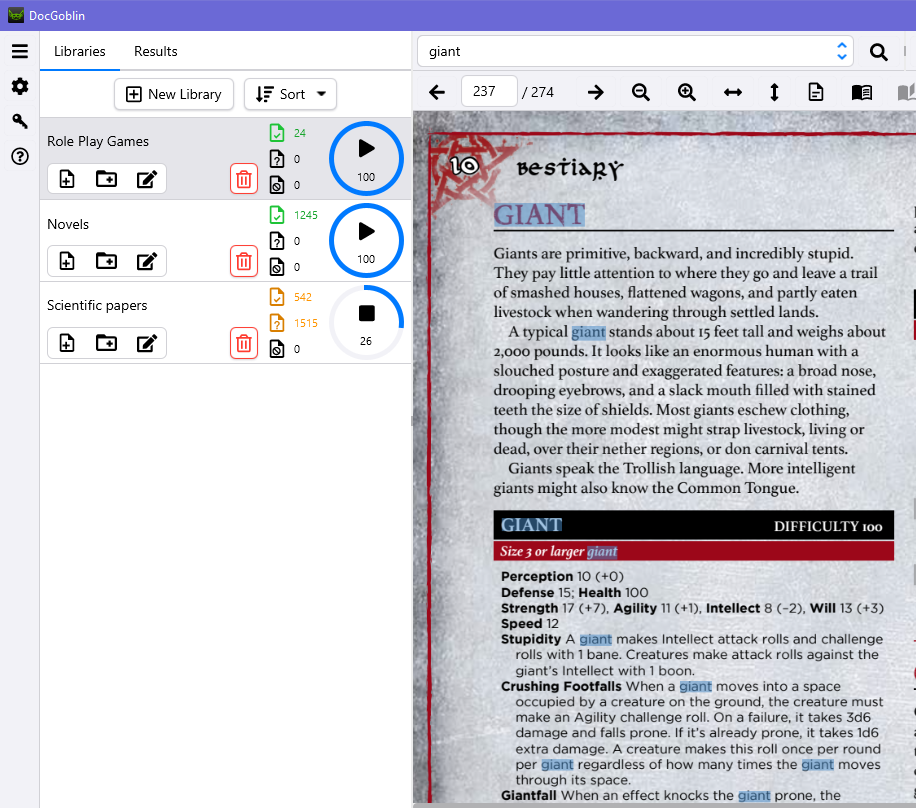Delete the Novels library
The image size is (916, 808).
click(244, 261)
